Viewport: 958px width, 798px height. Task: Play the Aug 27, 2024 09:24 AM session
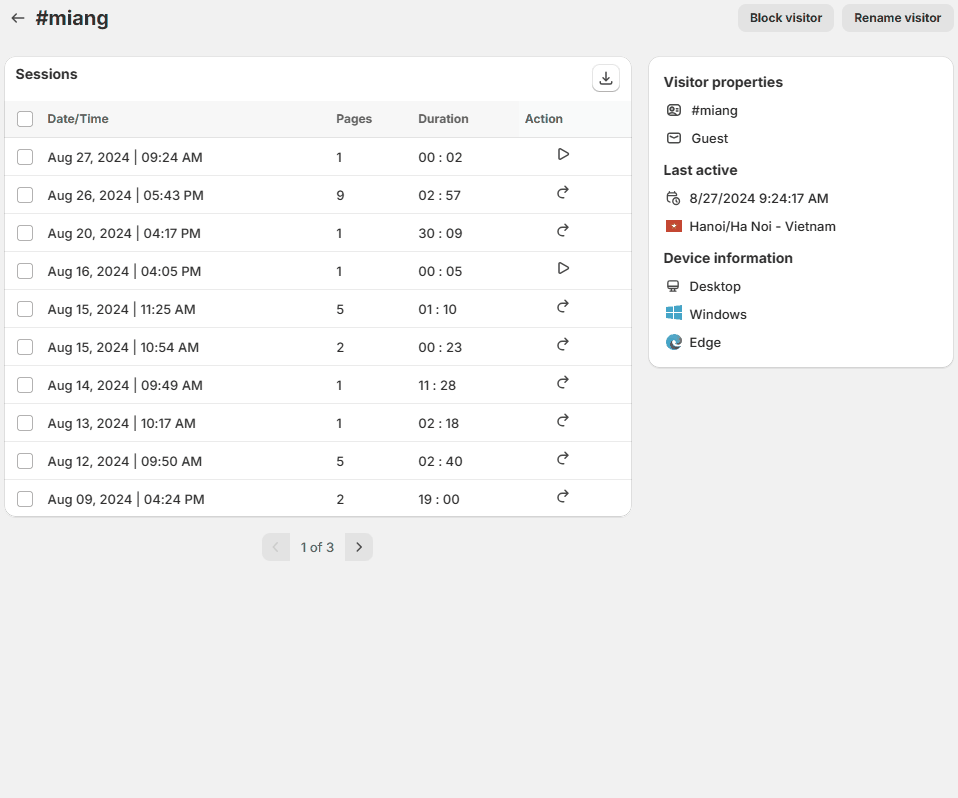pos(563,154)
